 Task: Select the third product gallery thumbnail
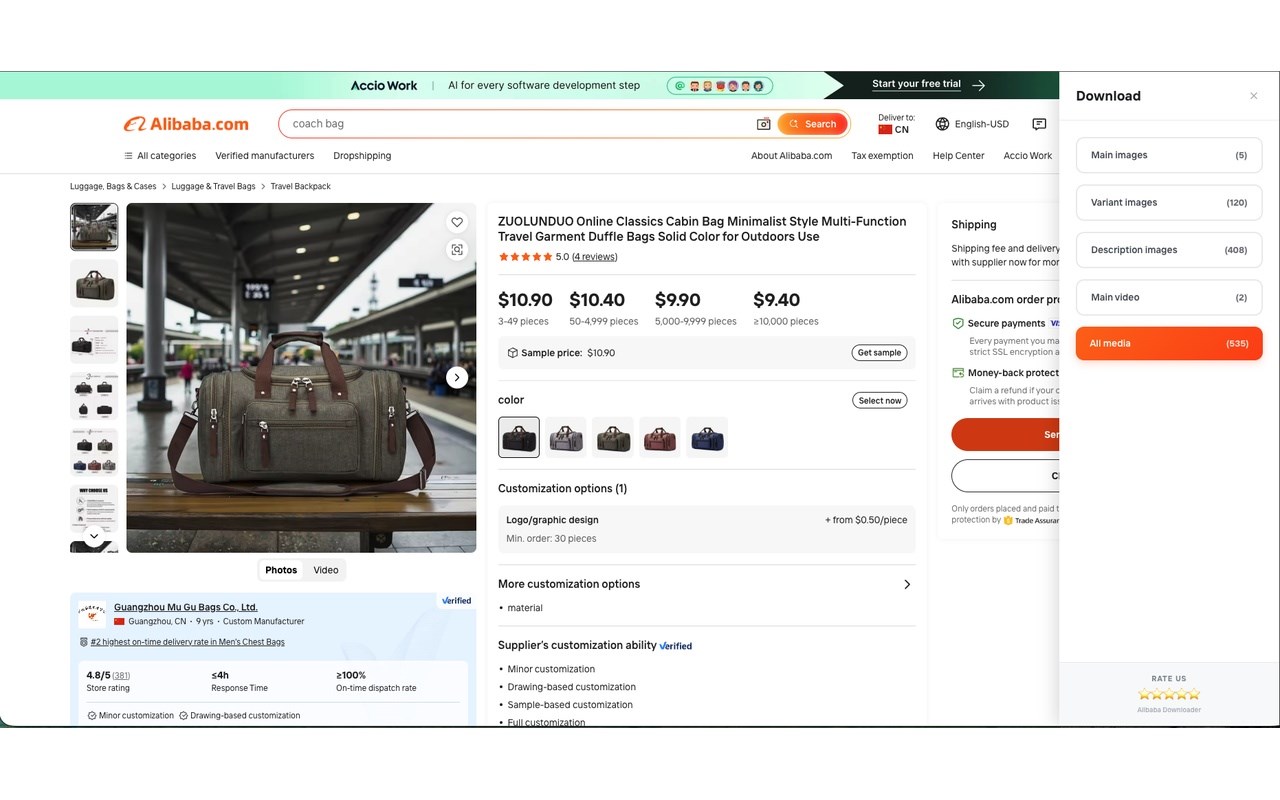pos(94,340)
